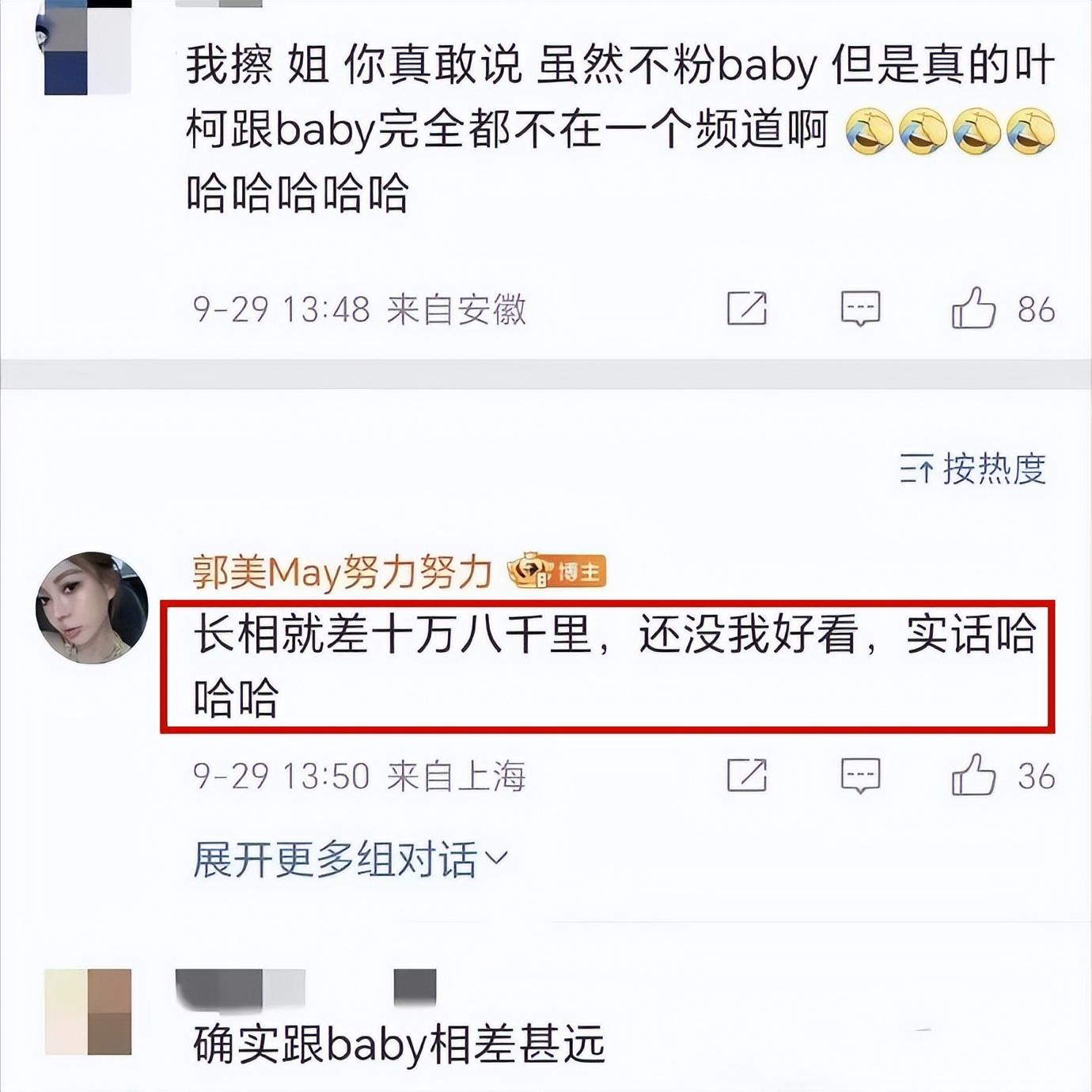Click the chevron after 展开更多组对话
Screen dimensions: 1092x1092
point(496,858)
